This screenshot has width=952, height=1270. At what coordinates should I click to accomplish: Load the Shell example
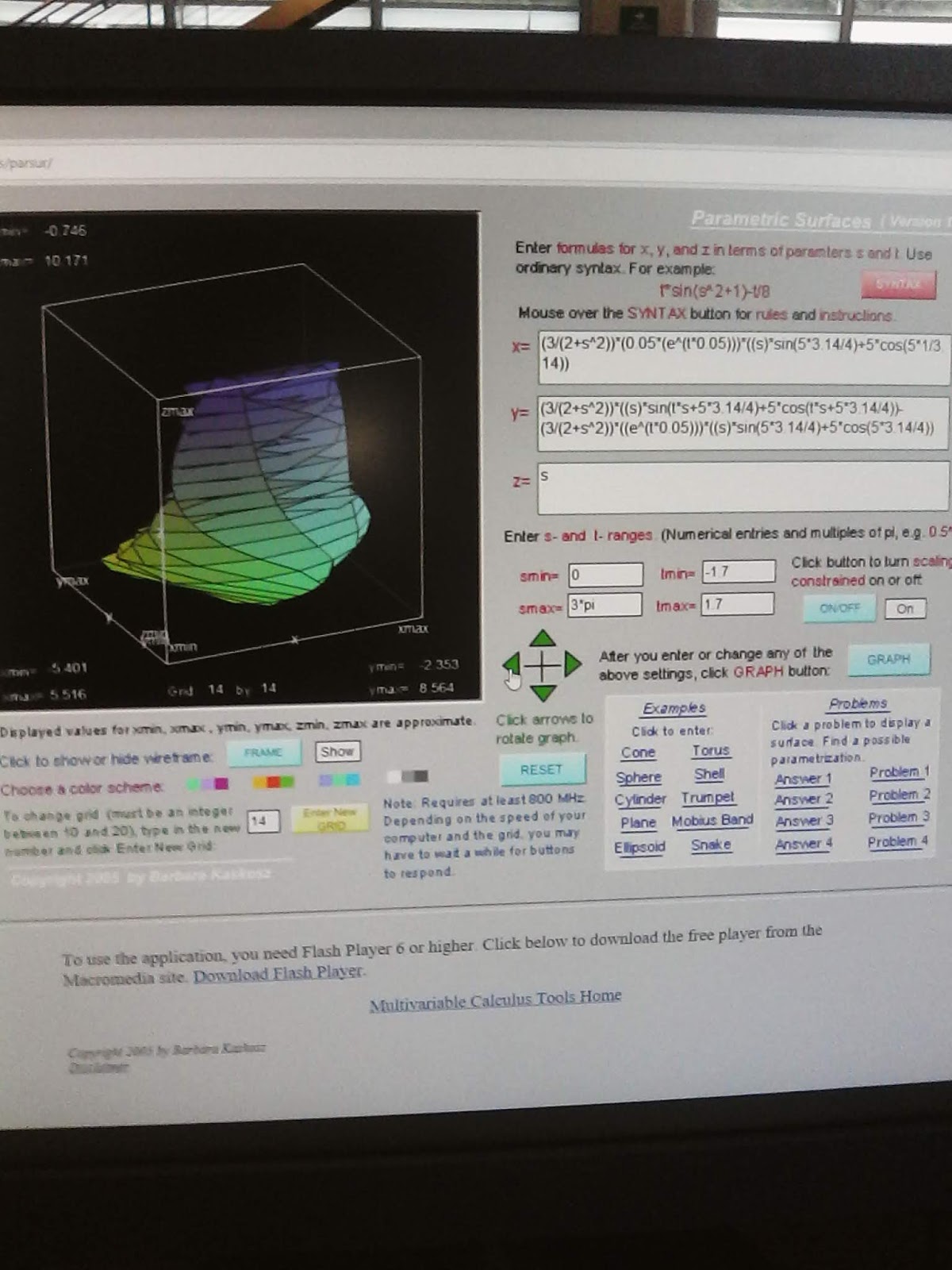(x=709, y=773)
